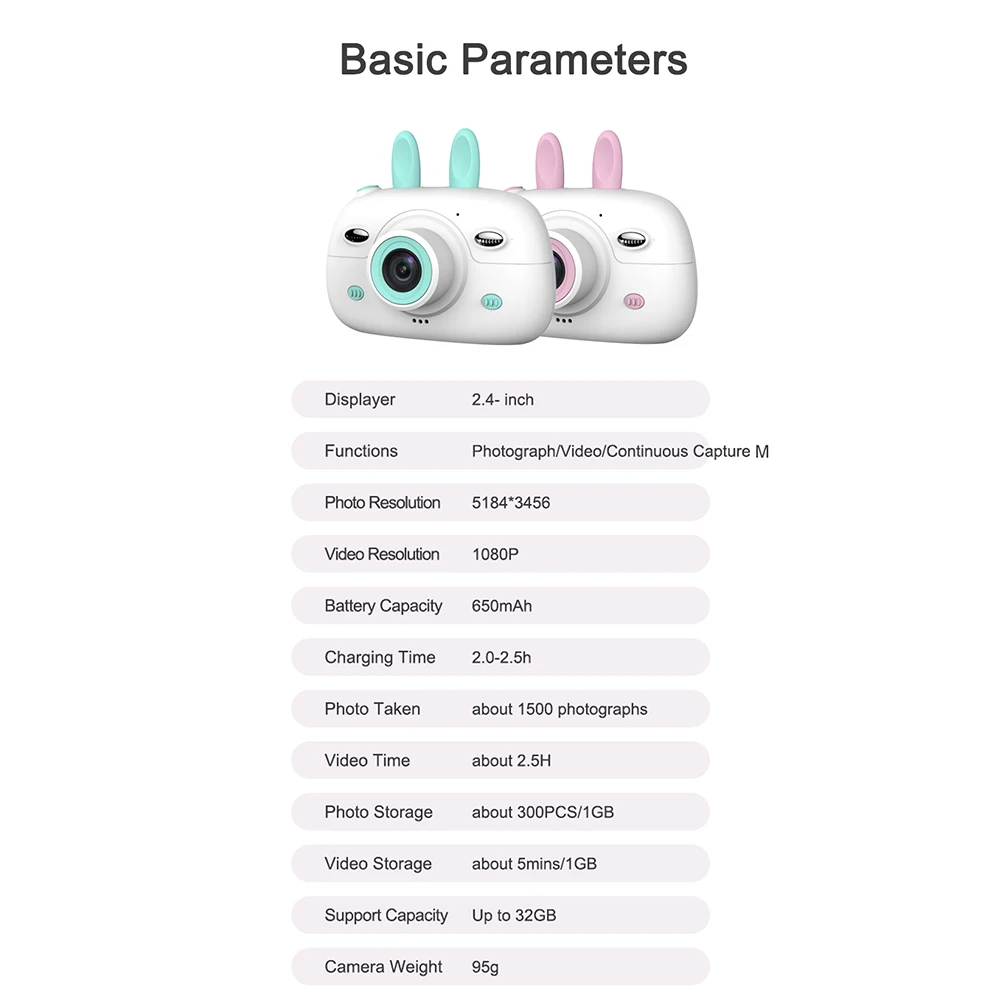Click the pink camera's cheek button
This screenshot has height=1000, width=1000.
pyautogui.click(x=634, y=301)
